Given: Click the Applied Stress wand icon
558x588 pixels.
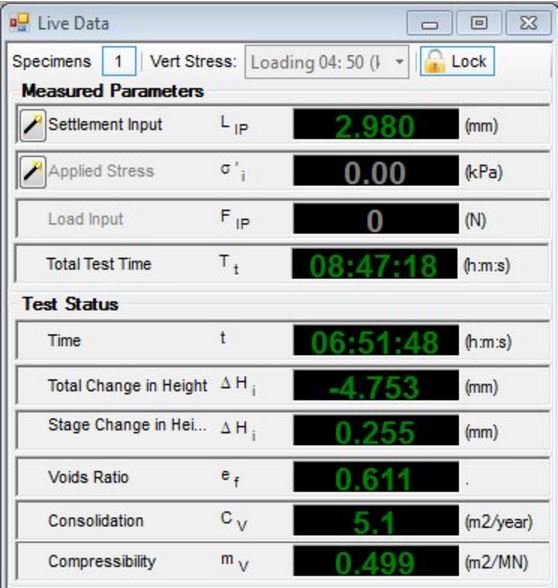Looking at the screenshot, I should coord(33,172).
